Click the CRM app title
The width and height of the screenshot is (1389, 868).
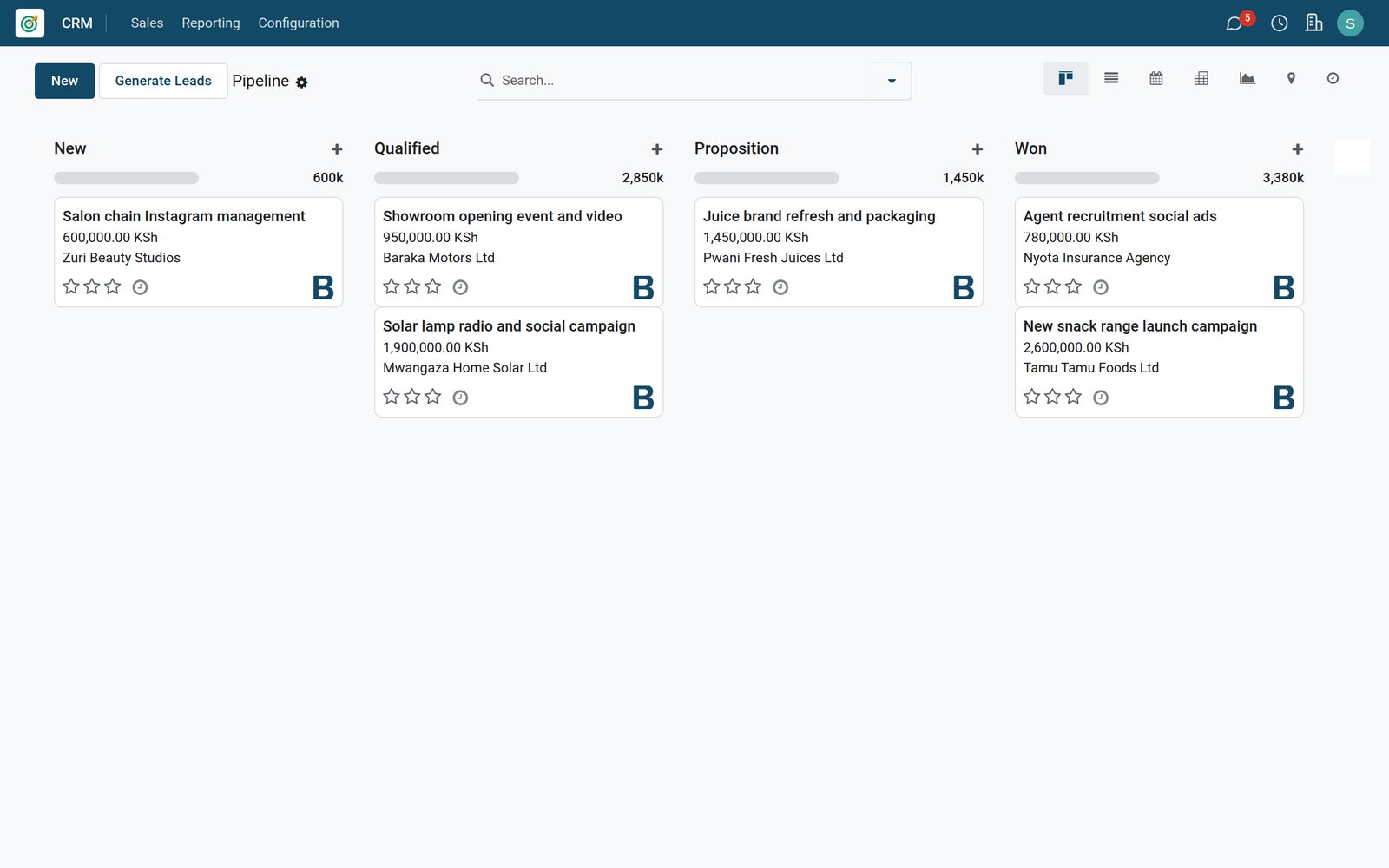[x=77, y=23]
